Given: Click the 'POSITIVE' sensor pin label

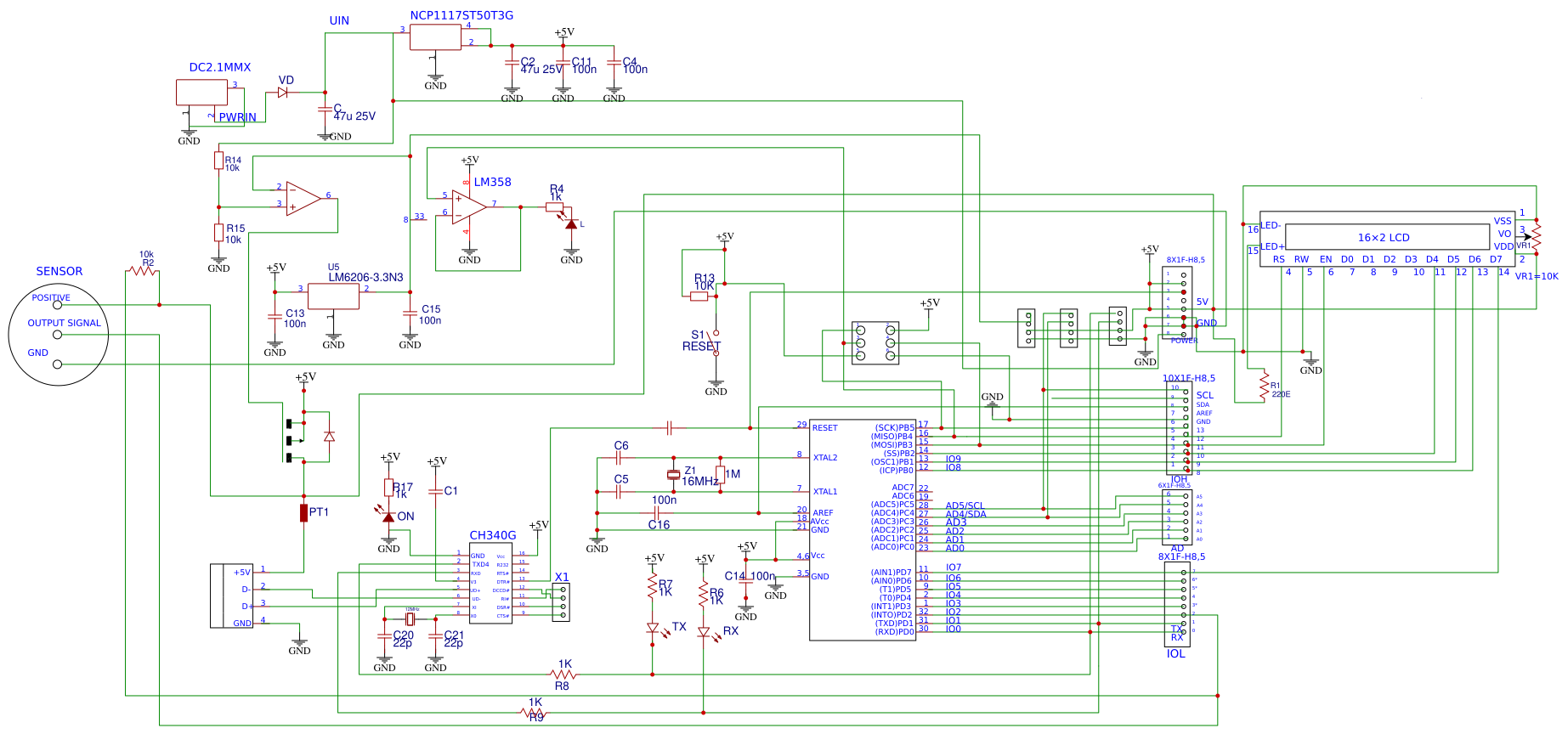Looking at the screenshot, I should [51, 297].
